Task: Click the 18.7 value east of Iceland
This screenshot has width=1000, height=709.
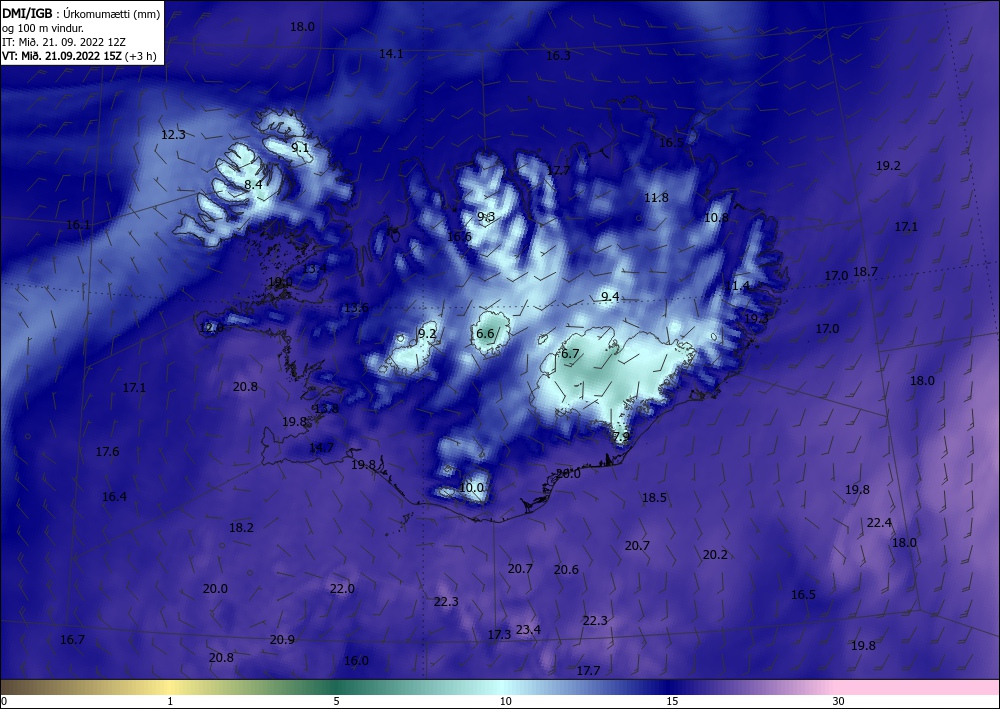Action: click(x=865, y=272)
